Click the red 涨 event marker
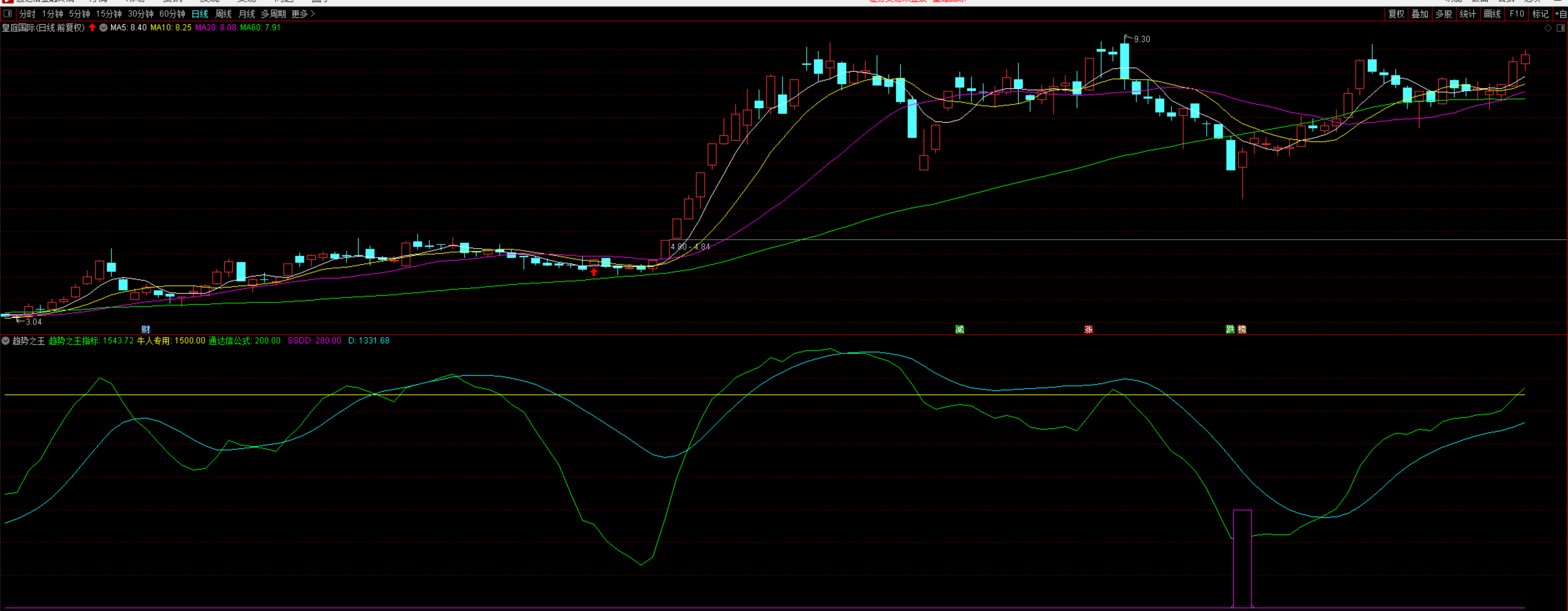 (1088, 329)
